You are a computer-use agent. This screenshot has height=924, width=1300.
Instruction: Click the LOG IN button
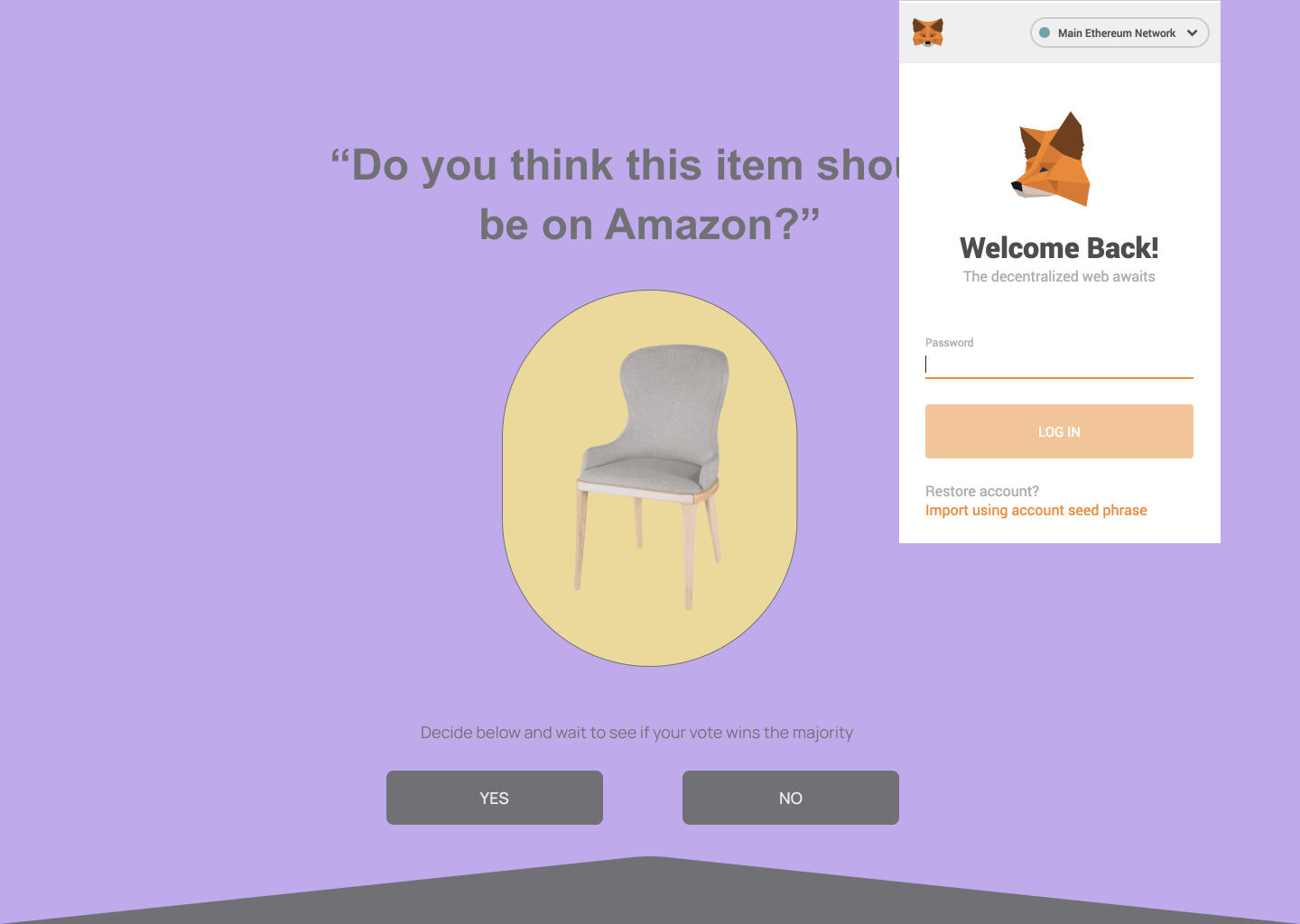[1059, 431]
